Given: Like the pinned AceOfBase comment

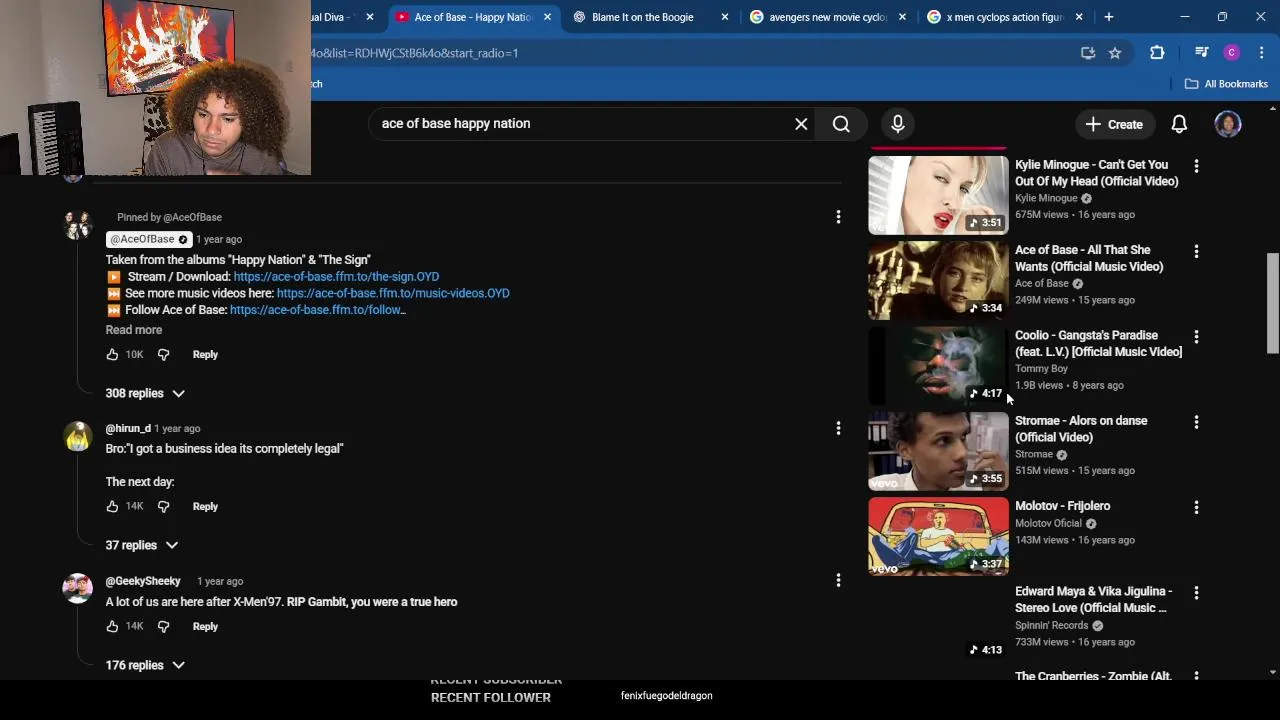Looking at the screenshot, I should point(112,354).
